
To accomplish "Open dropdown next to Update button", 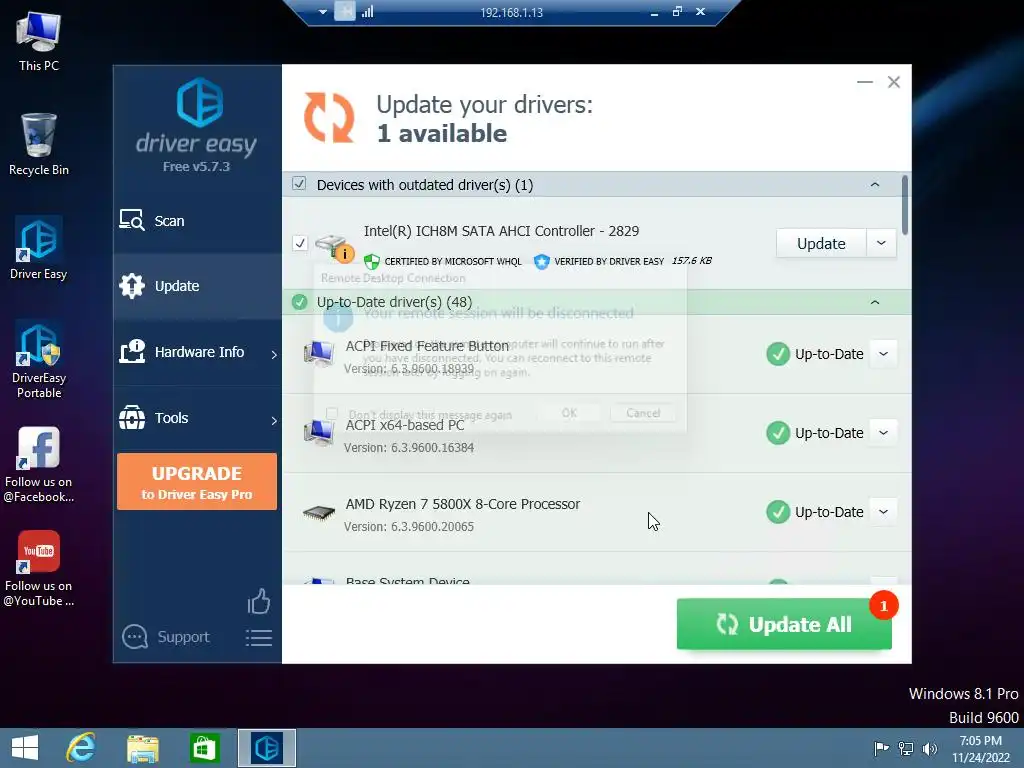I will [x=881, y=243].
